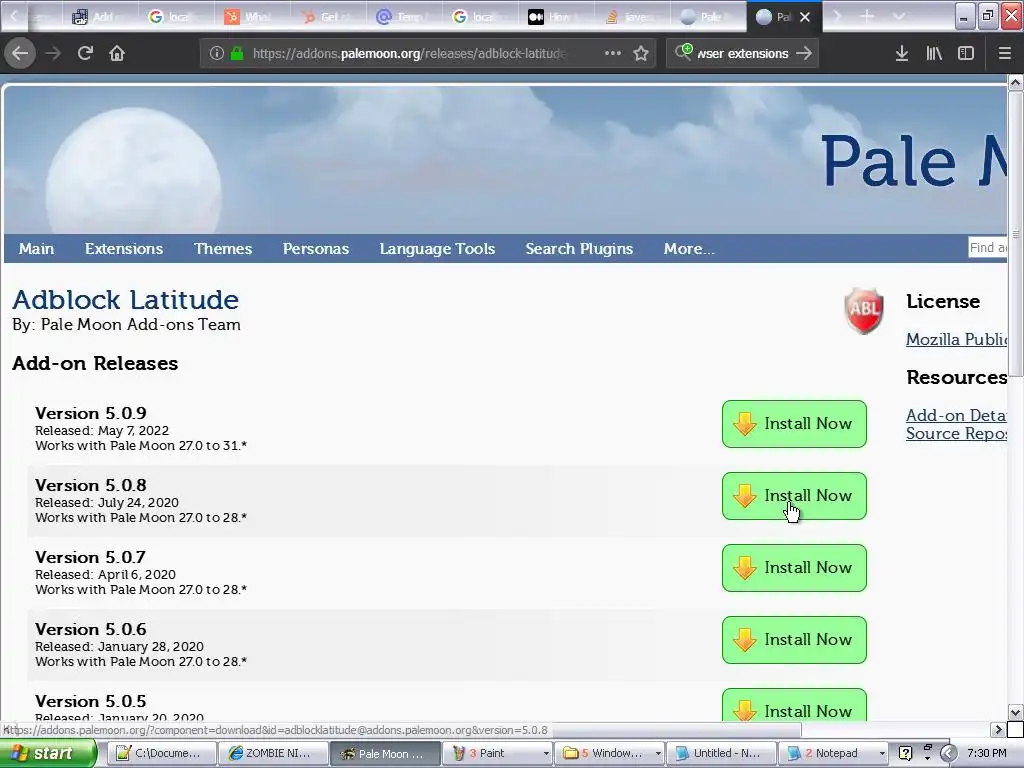
Task: Click the Adblock Latitude title heading
Action: (125, 300)
